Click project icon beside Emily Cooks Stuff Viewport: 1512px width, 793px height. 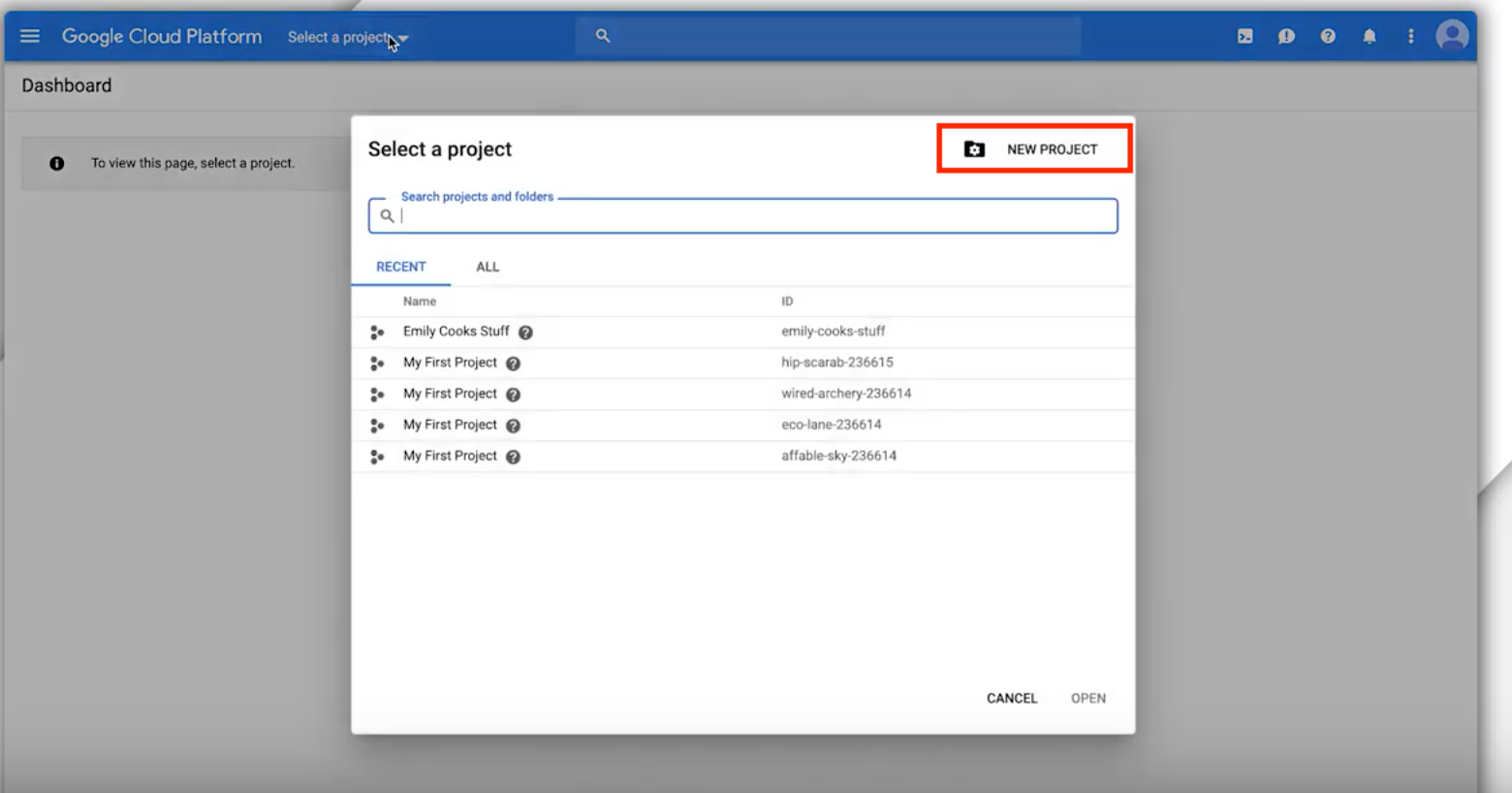point(377,333)
